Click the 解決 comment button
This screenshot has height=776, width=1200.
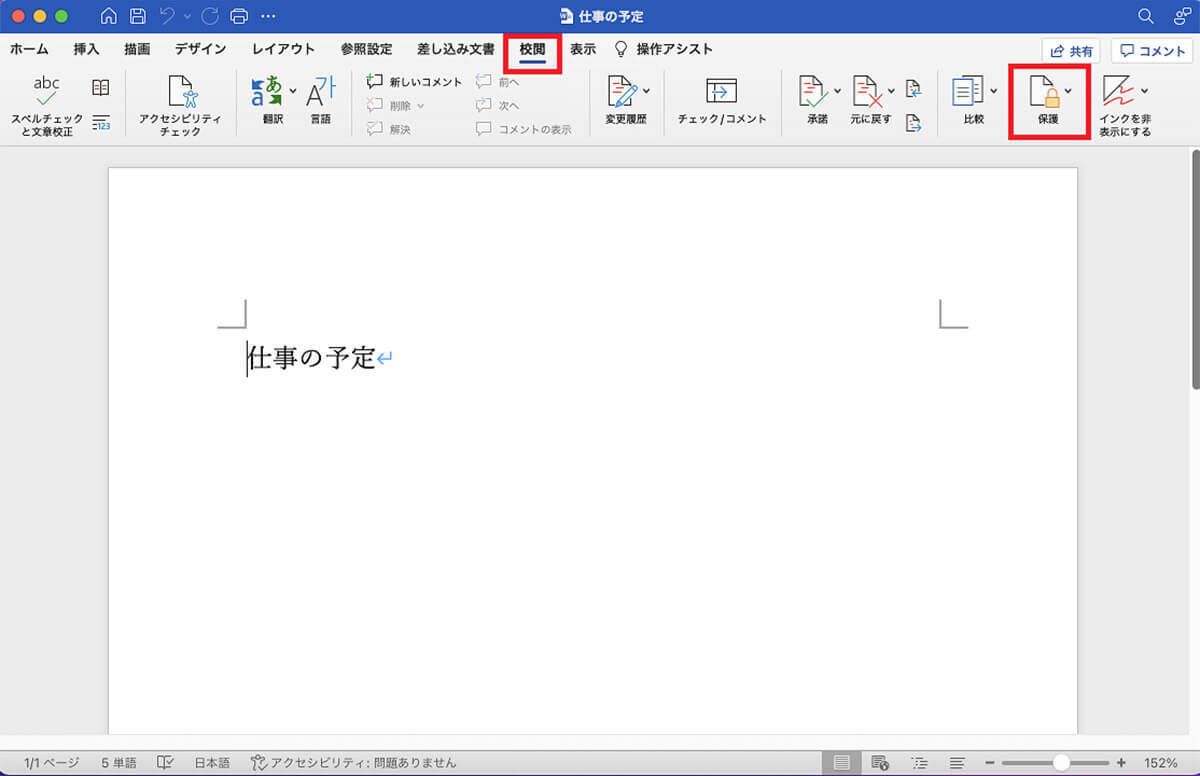coord(388,129)
